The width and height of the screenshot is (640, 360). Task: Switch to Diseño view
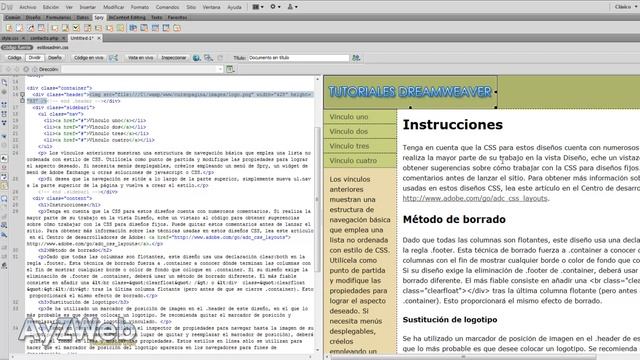[55, 58]
